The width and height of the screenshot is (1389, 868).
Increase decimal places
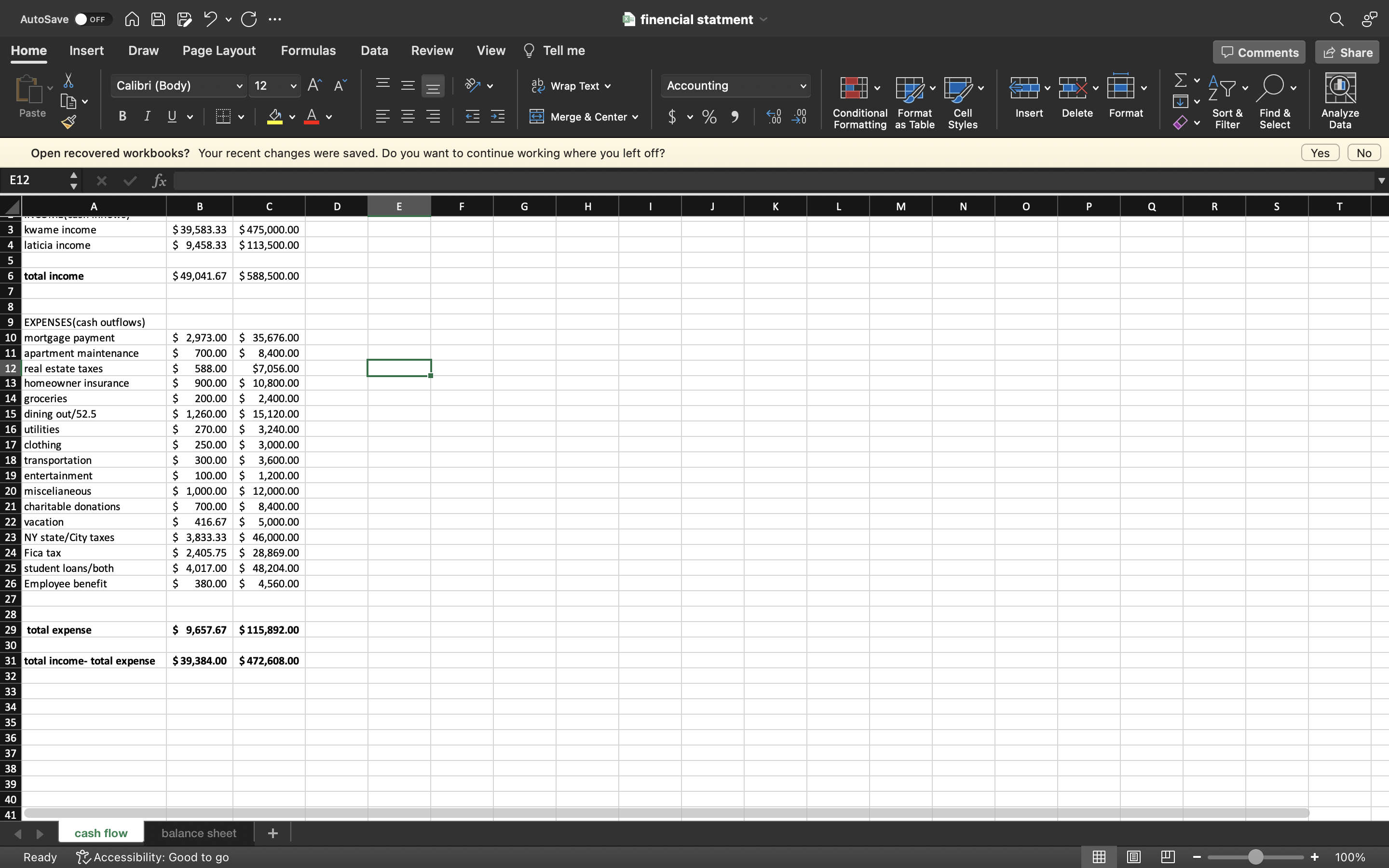773,117
